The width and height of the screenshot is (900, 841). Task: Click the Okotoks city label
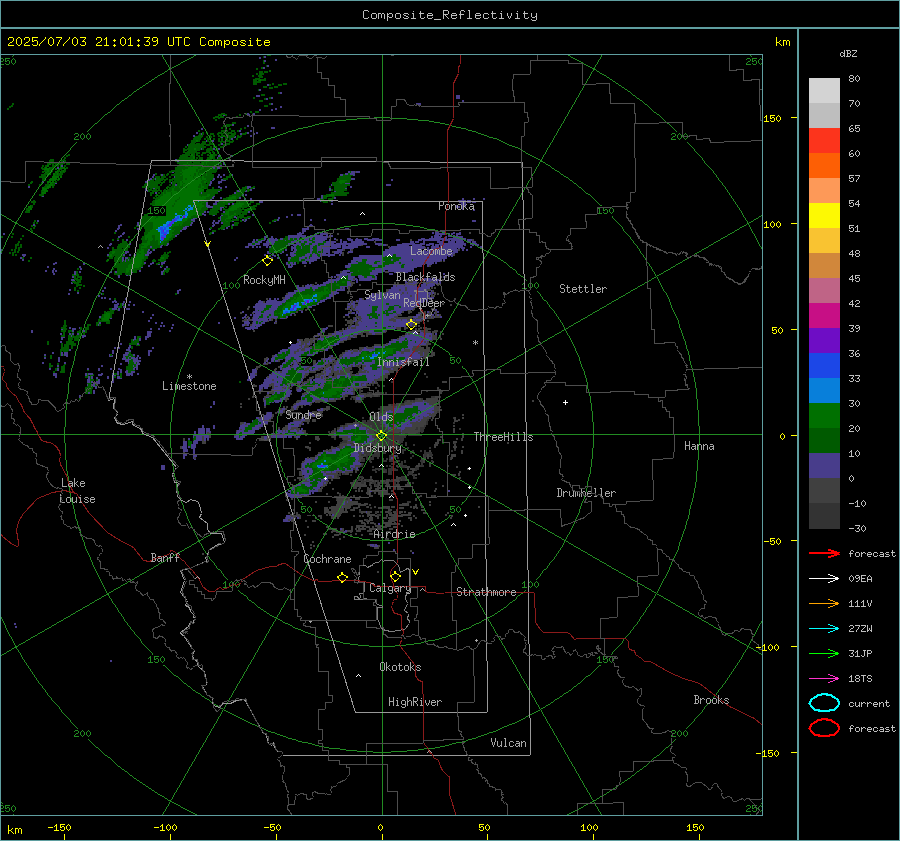(400, 667)
